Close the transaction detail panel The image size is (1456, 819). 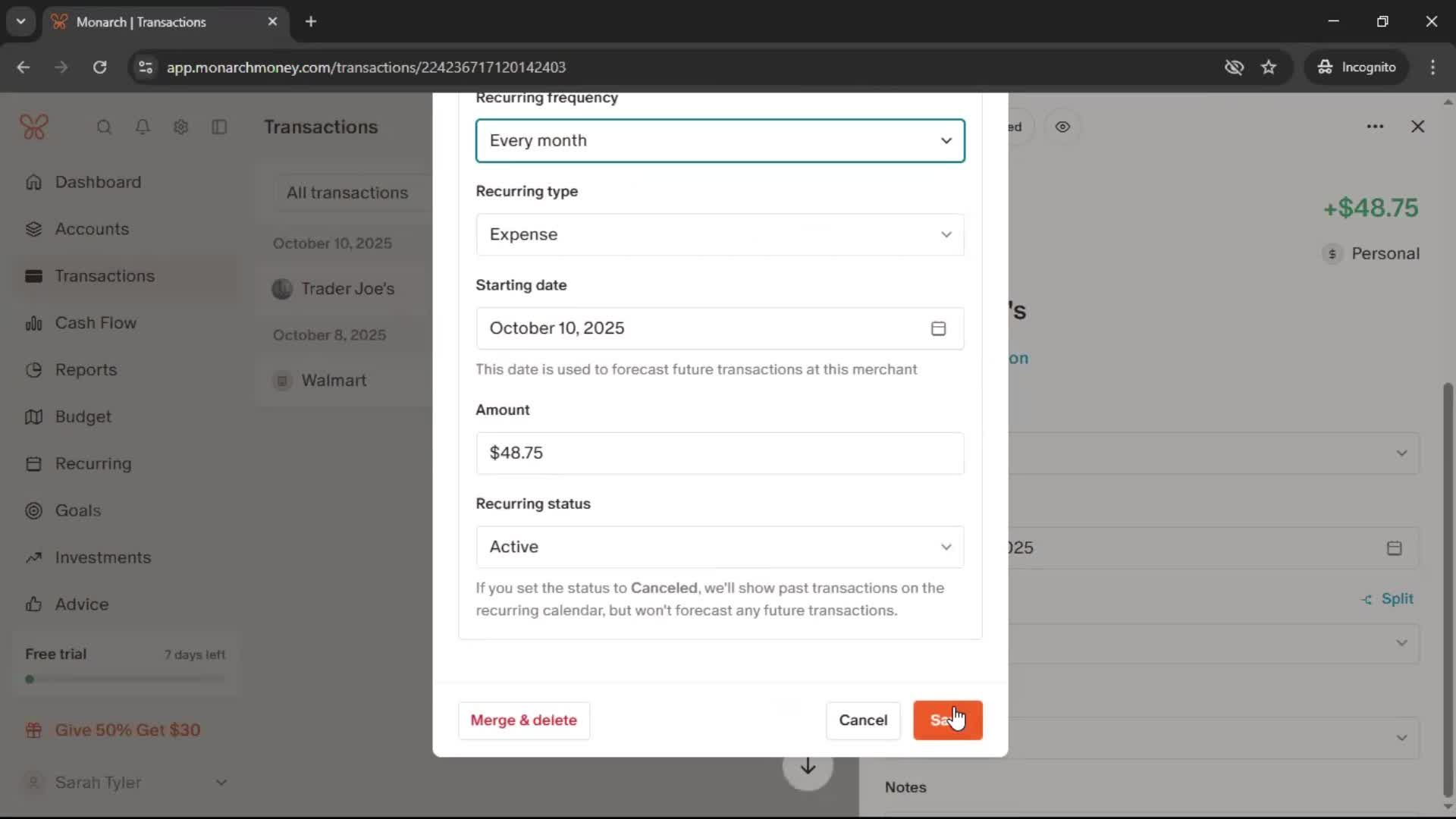(1417, 127)
